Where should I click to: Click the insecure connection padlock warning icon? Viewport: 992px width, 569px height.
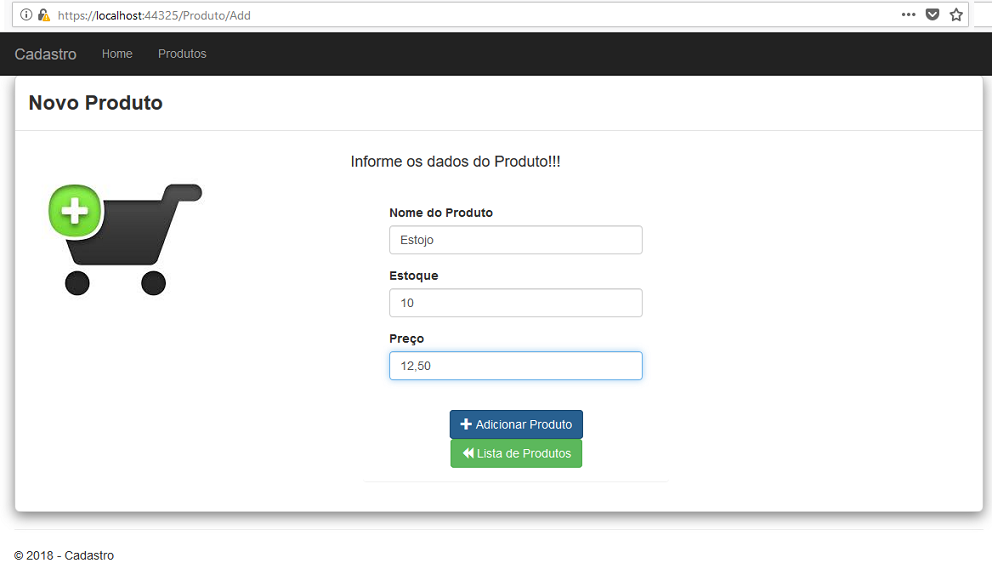44,15
